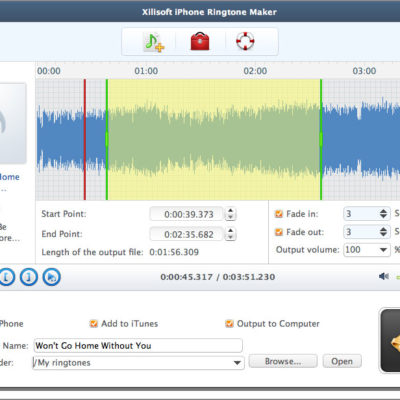Click the start ringtone conversion button
The height and width of the screenshot is (400, 400).
pyautogui.click(x=390, y=341)
